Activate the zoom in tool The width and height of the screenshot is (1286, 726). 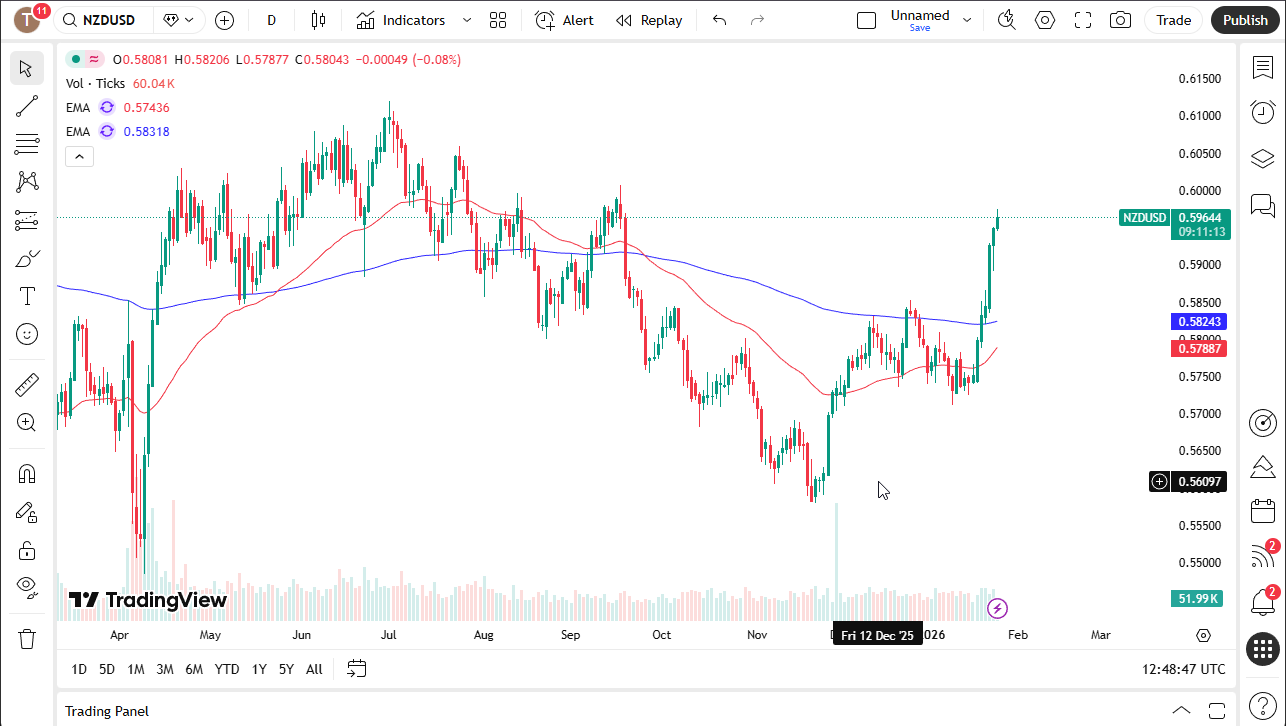tap(27, 422)
